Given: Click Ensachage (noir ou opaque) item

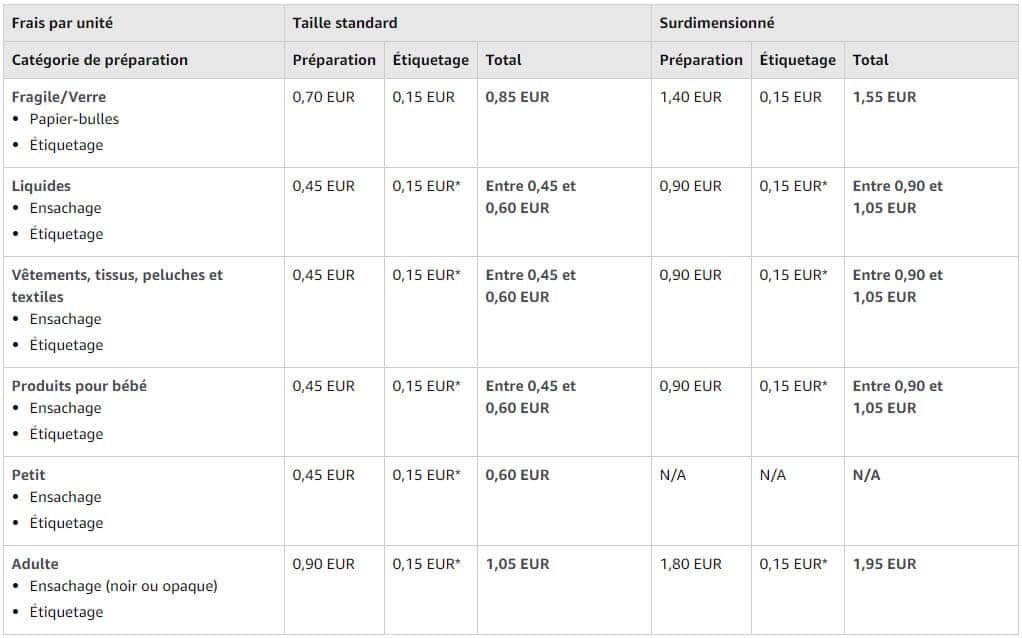Looking at the screenshot, I should coord(124,587).
